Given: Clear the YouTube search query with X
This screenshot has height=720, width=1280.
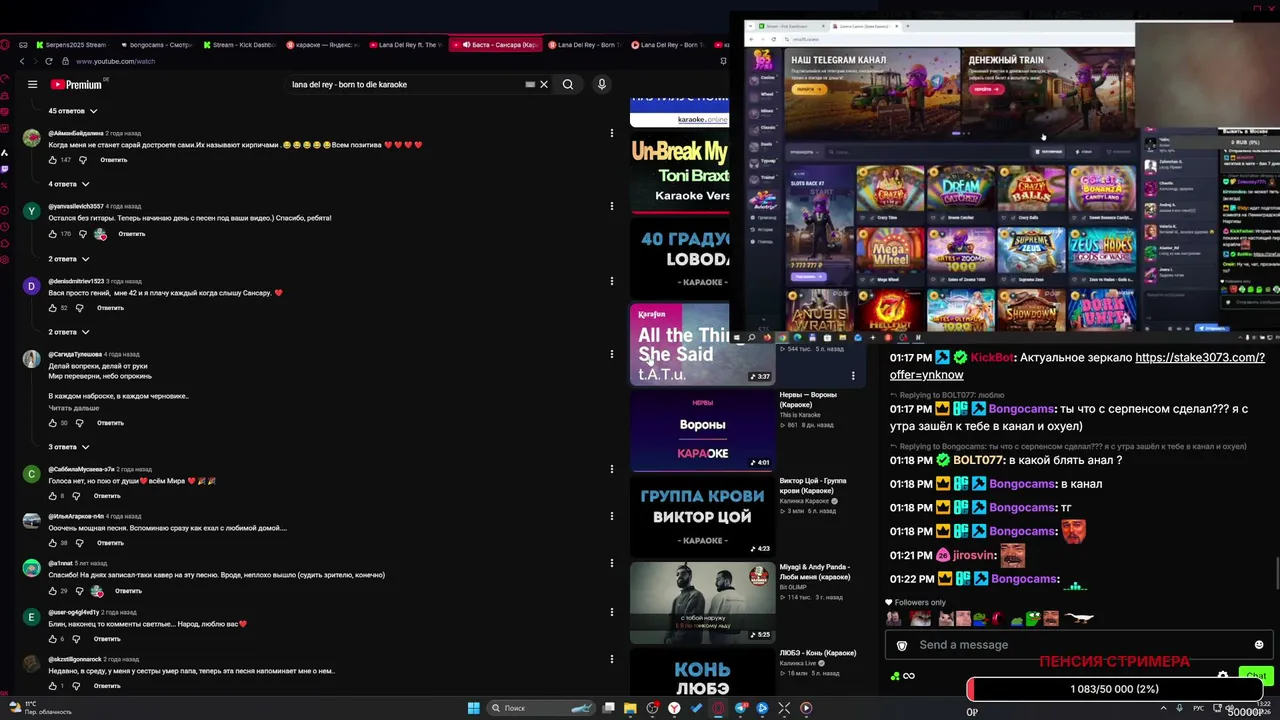Looking at the screenshot, I should 544,85.
